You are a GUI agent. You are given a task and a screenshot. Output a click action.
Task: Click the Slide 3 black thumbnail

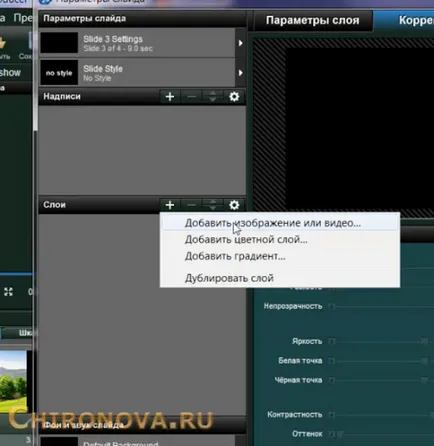59,43
